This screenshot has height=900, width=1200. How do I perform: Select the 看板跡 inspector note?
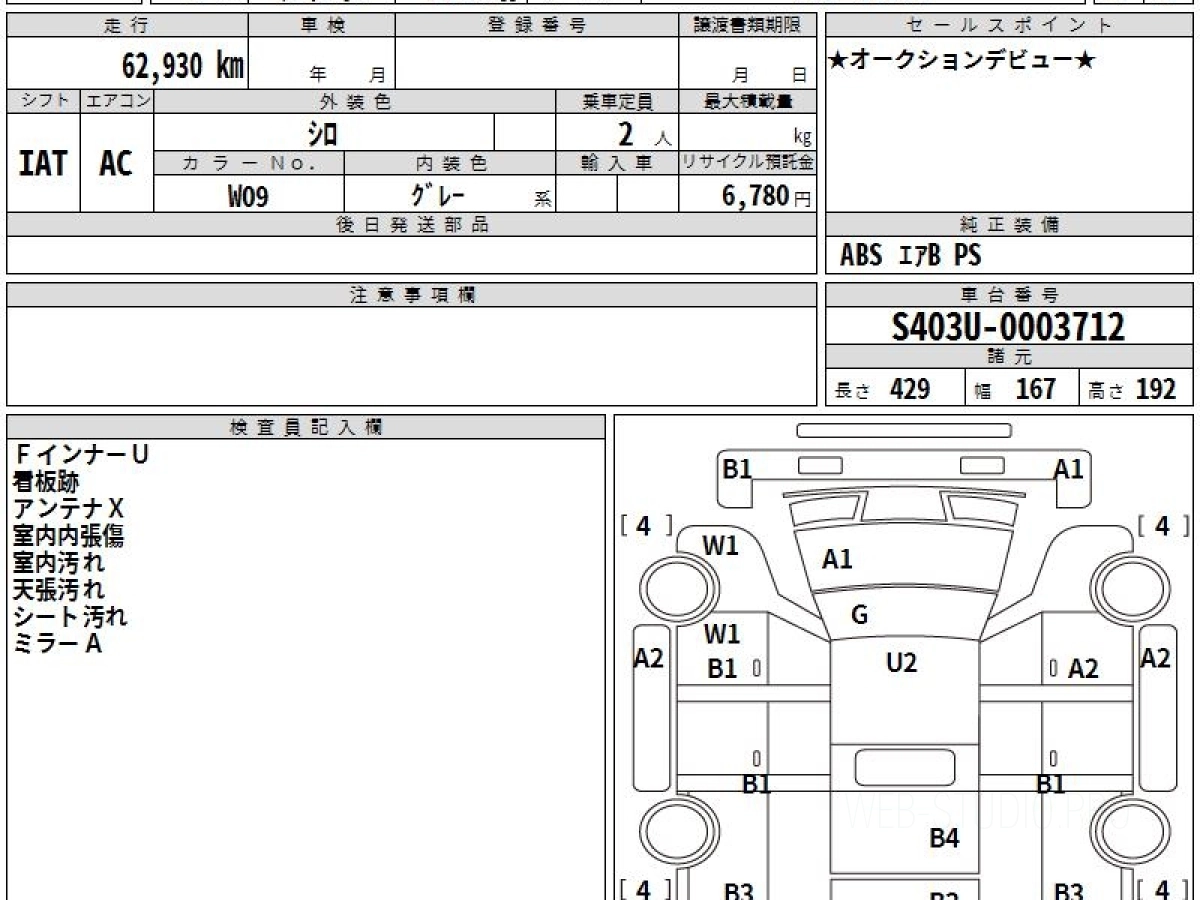pyautogui.click(x=45, y=482)
